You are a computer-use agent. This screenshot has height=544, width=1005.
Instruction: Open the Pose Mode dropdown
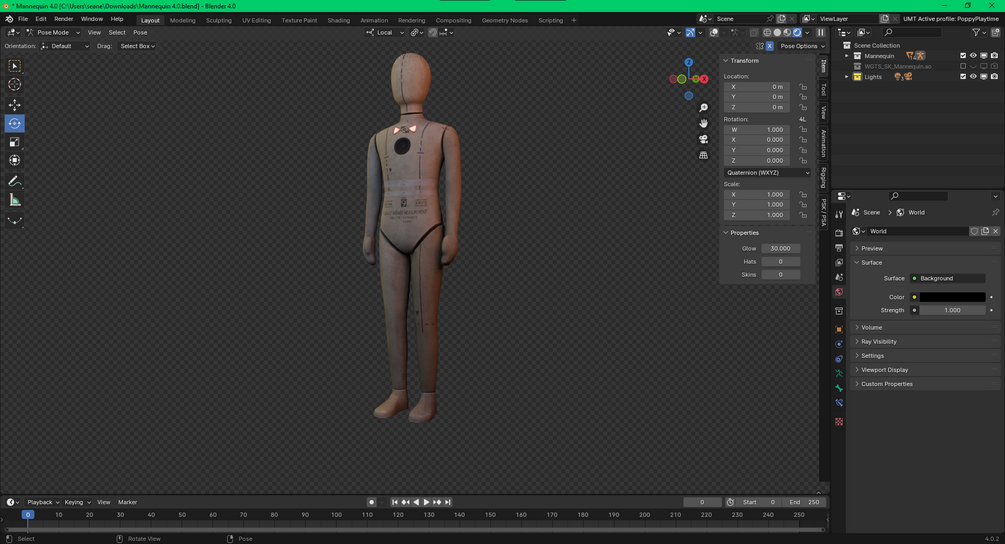coord(54,32)
